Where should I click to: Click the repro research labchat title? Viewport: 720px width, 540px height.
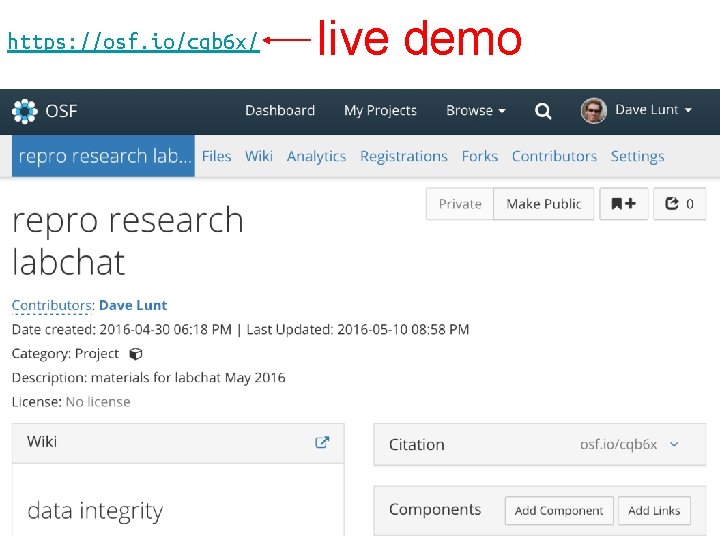[x=128, y=241]
